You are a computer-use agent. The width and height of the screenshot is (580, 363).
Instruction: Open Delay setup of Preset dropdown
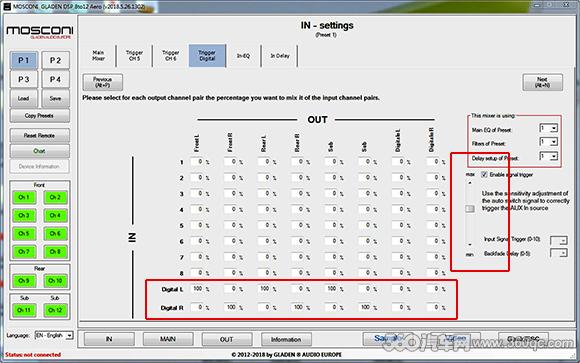549,157
